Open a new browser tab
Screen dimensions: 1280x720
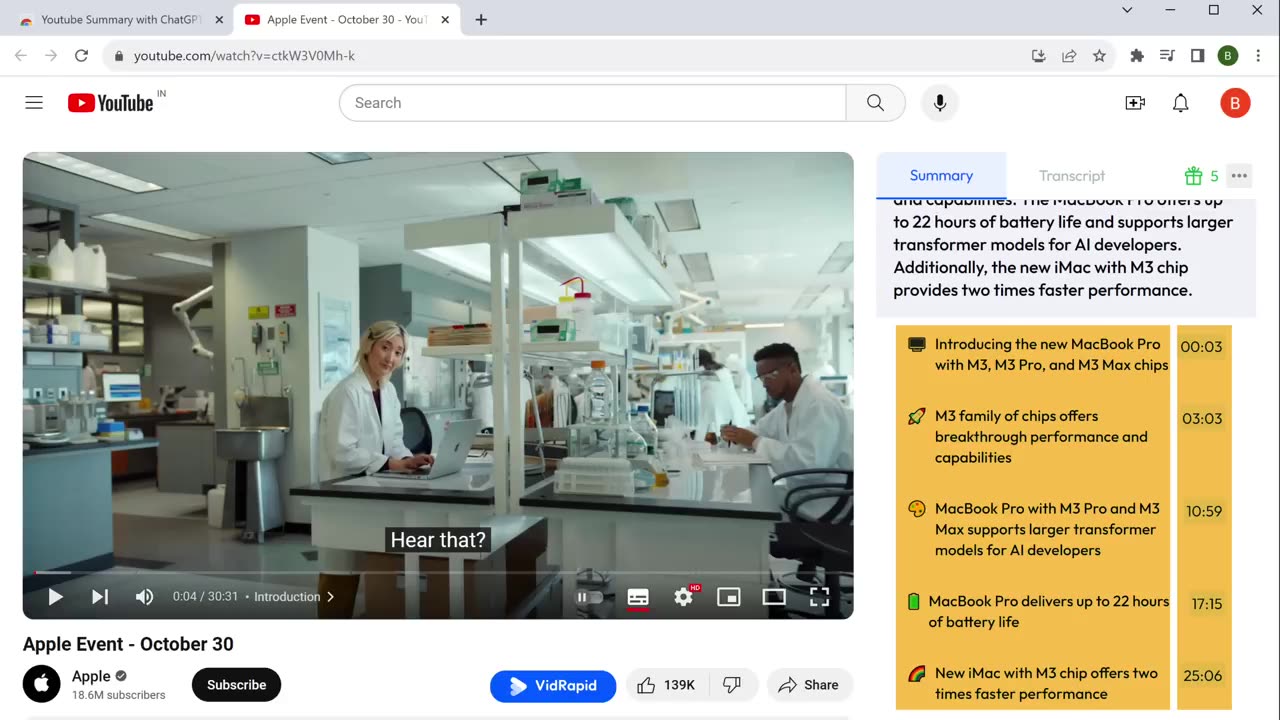[x=481, y=20]
